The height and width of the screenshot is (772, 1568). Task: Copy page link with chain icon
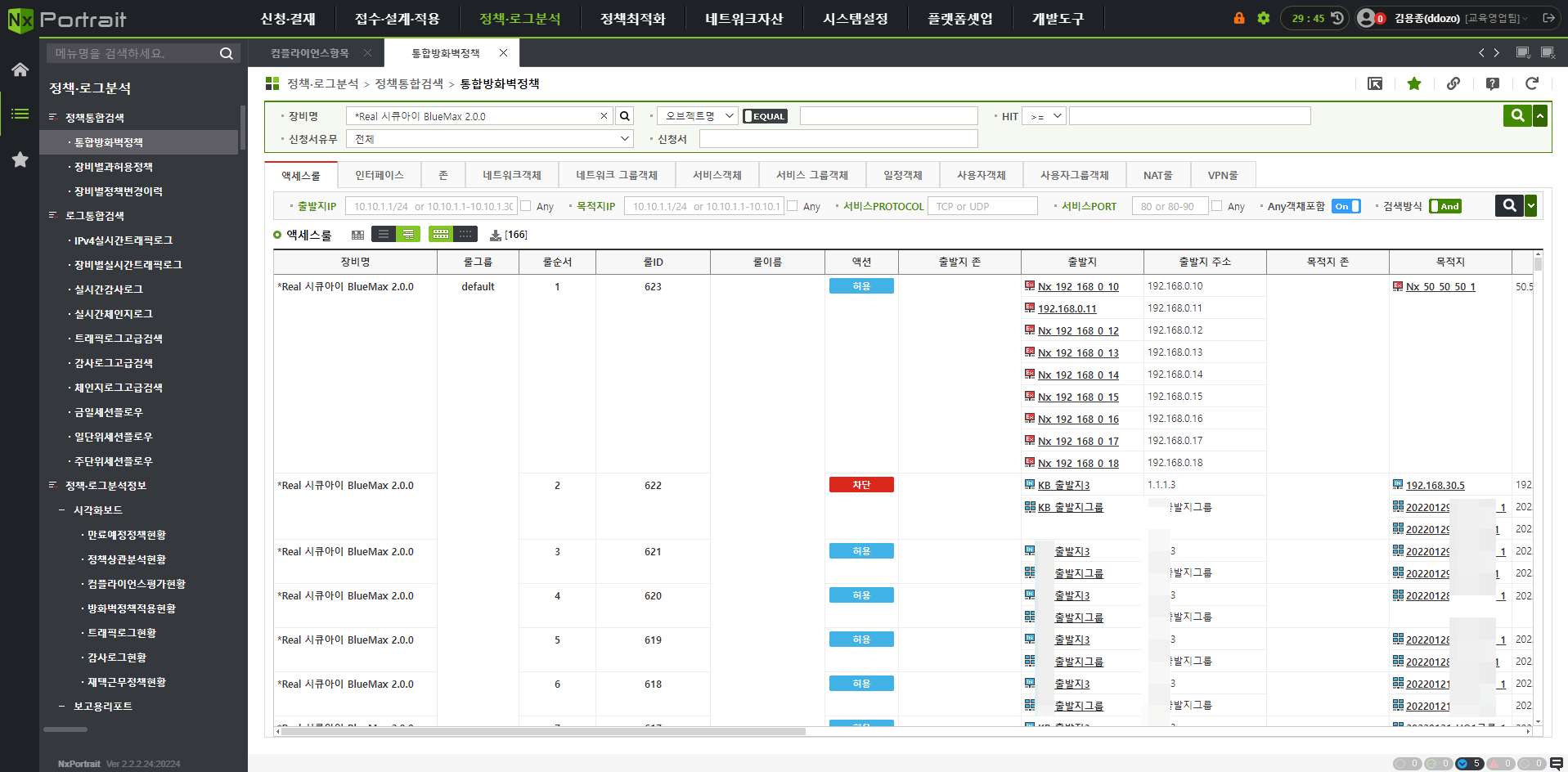pos(1453,83)
